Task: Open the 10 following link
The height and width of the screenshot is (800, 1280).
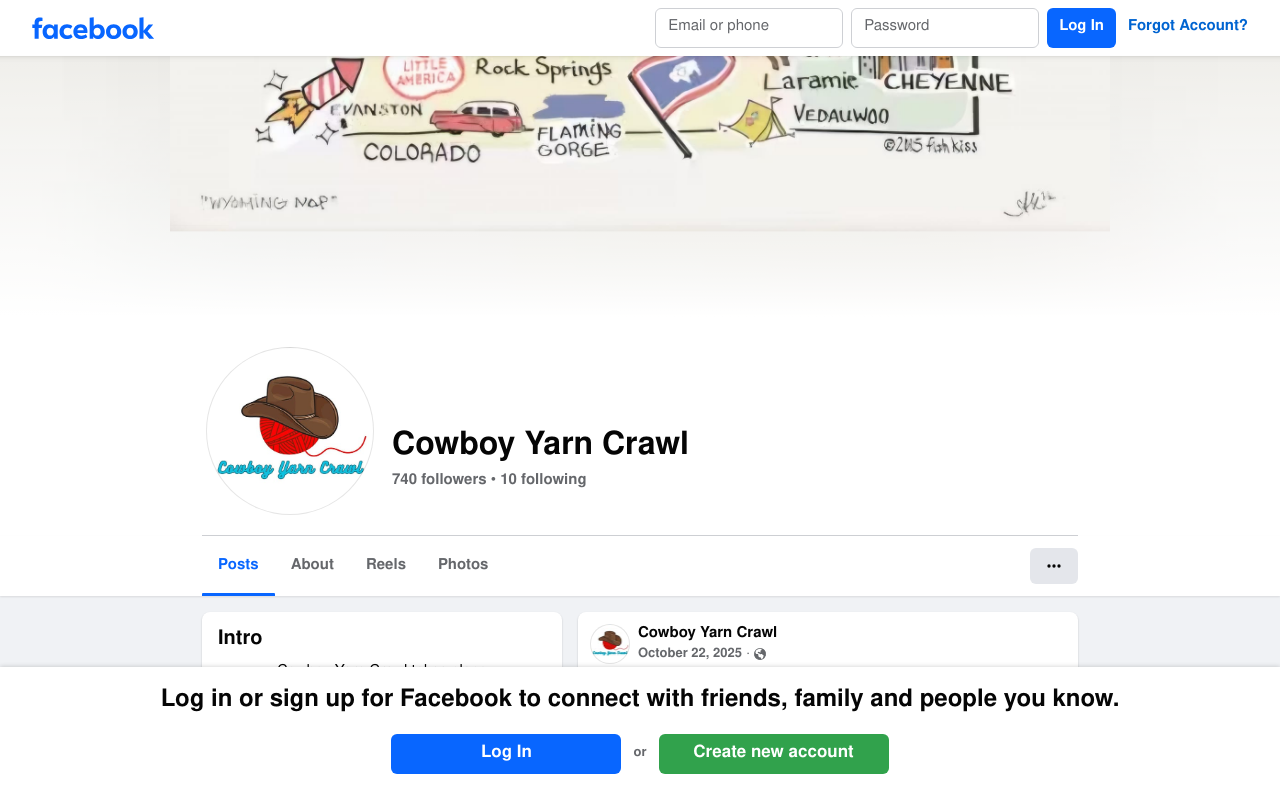Action: [x=543, y=479]
